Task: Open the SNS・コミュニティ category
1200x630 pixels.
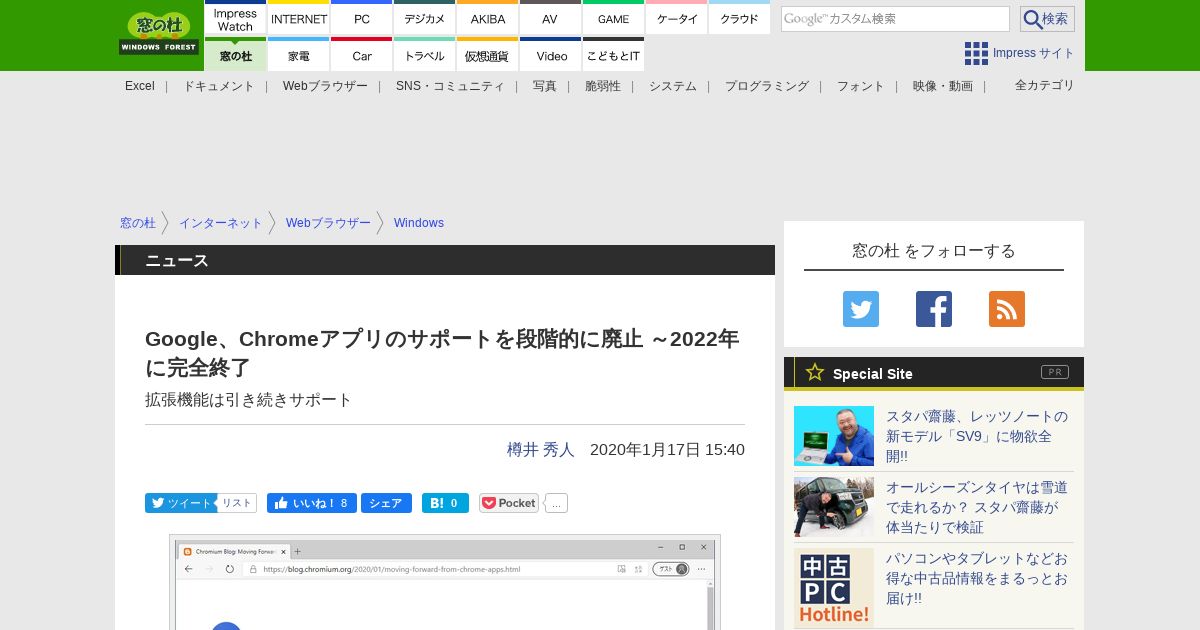Action: tap(450, 86)
